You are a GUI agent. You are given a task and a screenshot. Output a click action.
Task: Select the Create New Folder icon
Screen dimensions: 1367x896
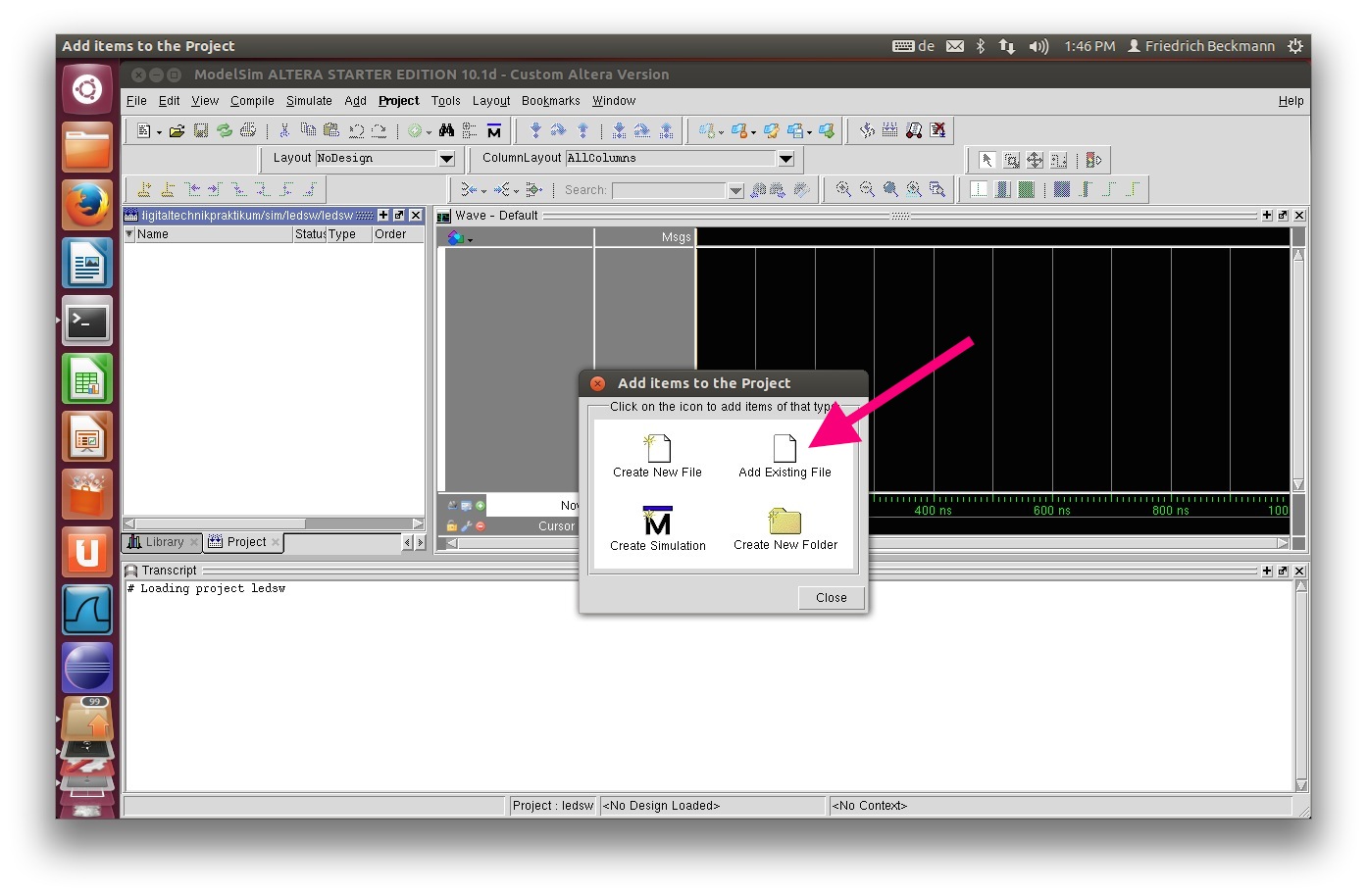(785, 522)
